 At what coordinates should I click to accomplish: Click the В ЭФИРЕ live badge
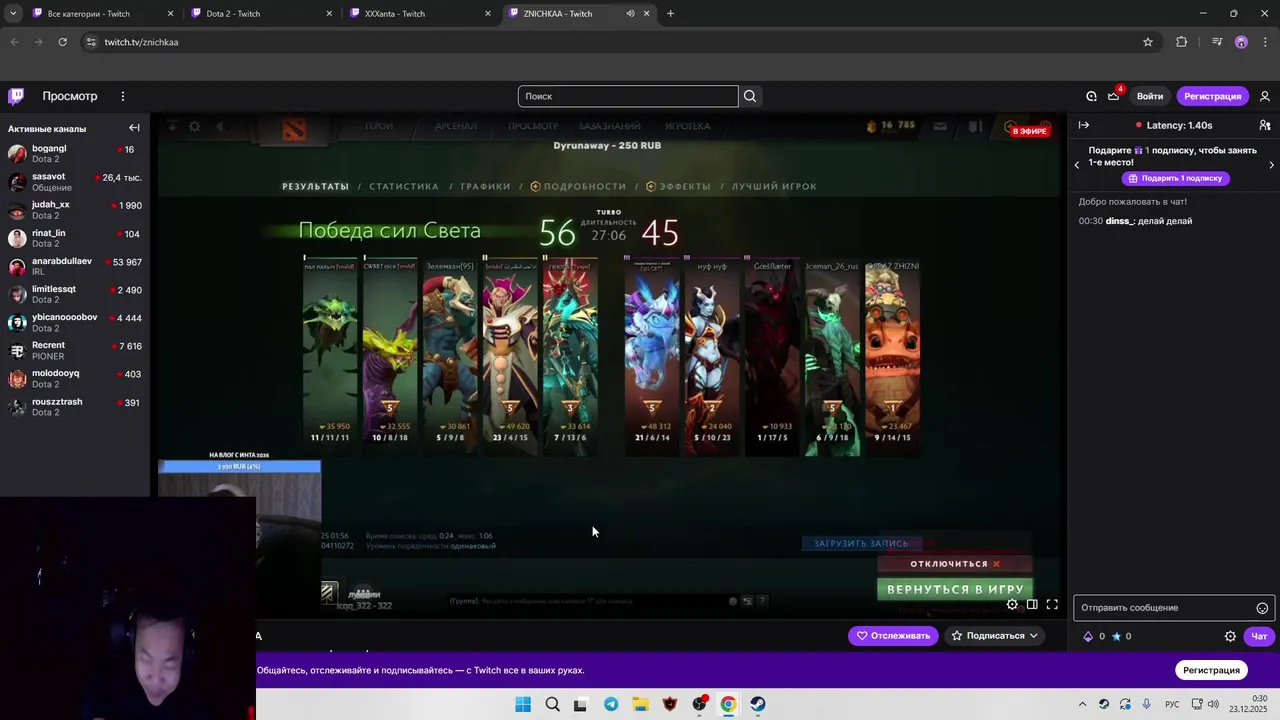pos(1029,131)
